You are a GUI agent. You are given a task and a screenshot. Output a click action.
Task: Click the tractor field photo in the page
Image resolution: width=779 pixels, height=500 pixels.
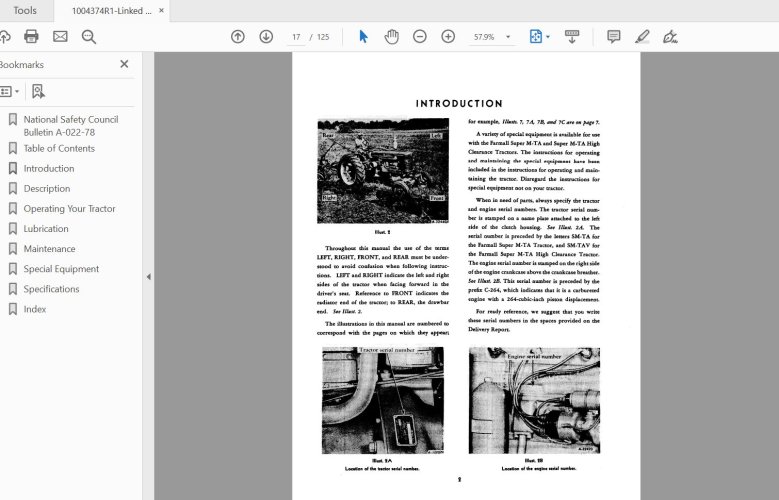383,171
